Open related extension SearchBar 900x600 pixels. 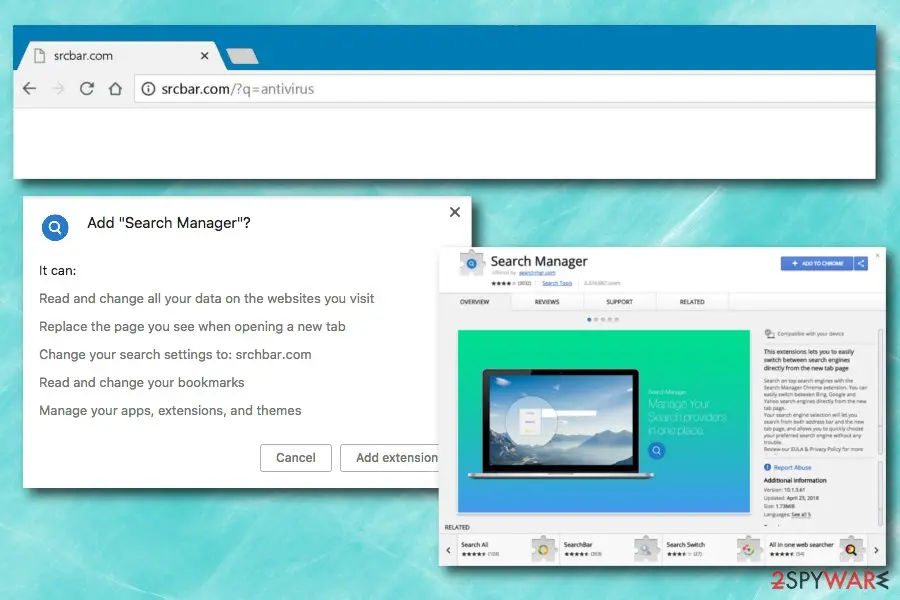[x=578, y=544]
